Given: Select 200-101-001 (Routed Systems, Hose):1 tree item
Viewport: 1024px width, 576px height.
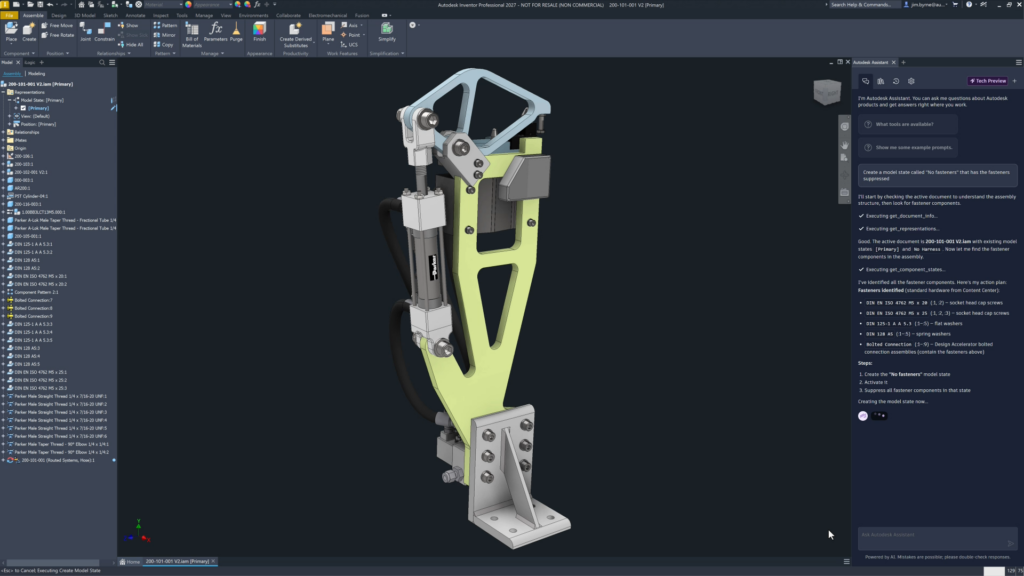Looking at the screenshot, I should (x=57, y=460).
